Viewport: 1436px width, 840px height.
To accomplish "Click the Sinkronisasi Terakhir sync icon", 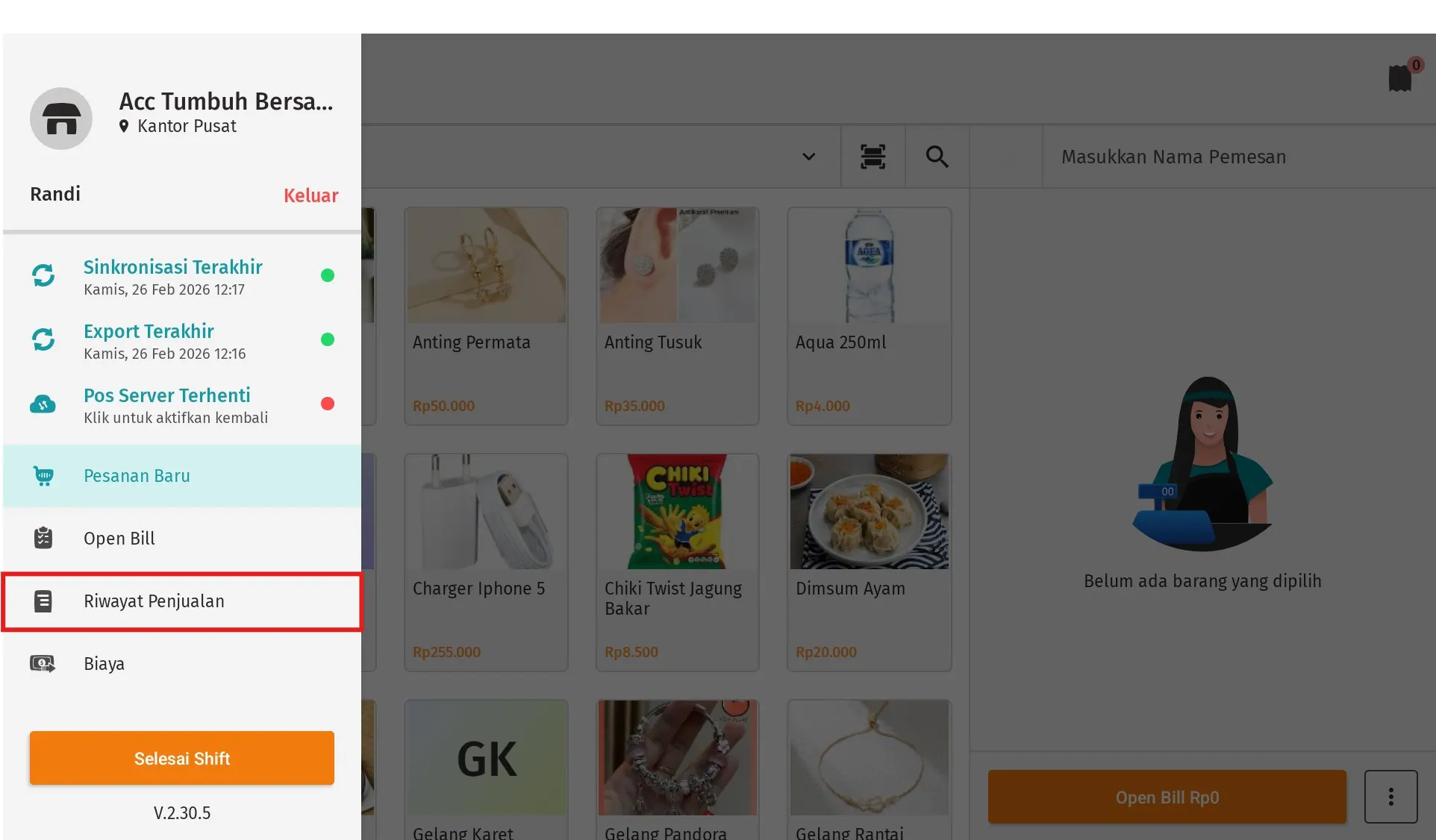I will [x=43, y=275].
